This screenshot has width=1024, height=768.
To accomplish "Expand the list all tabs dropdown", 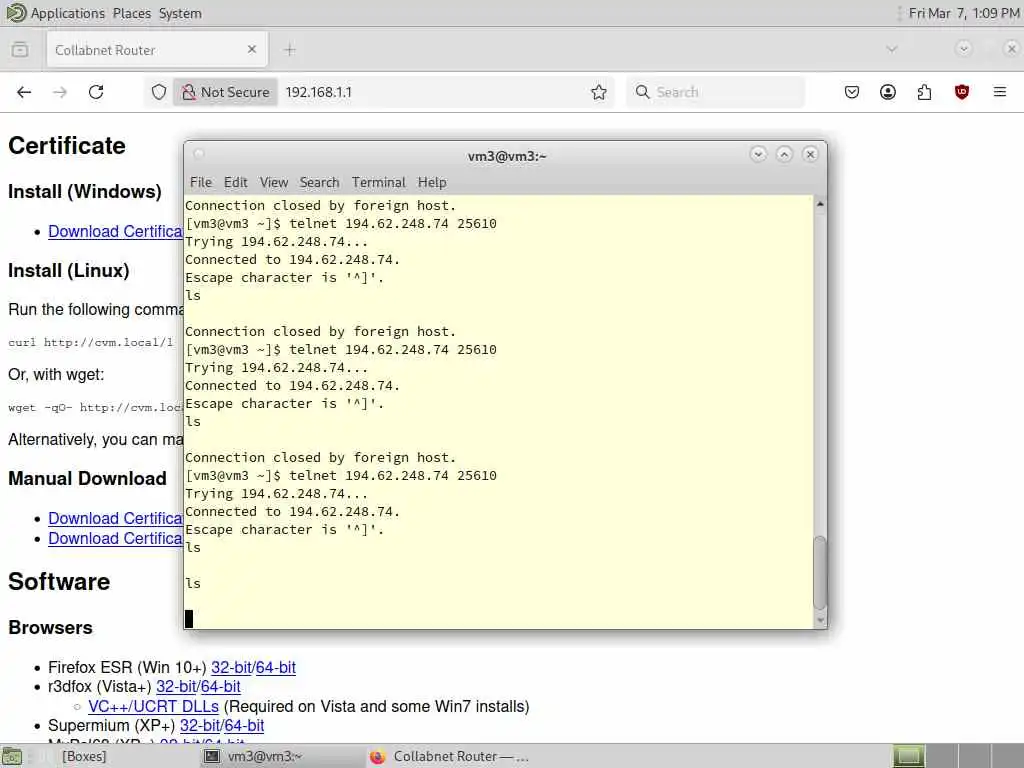I will coord(891,49).
